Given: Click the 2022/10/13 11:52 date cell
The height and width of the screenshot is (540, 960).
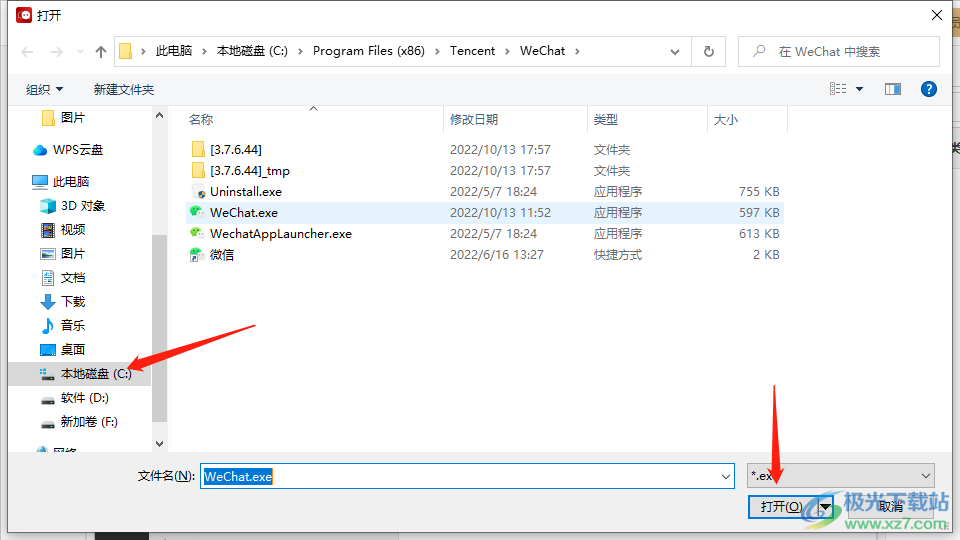Looking at the screenshot, I should click(500, 212).
